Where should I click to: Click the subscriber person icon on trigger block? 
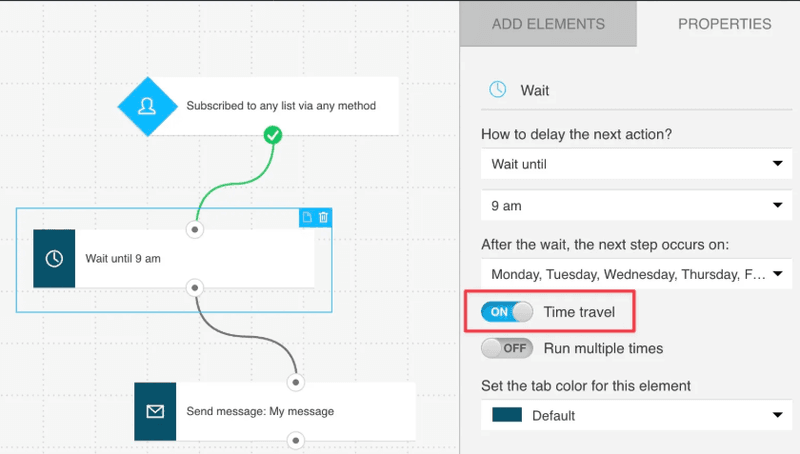pos(146,105)
